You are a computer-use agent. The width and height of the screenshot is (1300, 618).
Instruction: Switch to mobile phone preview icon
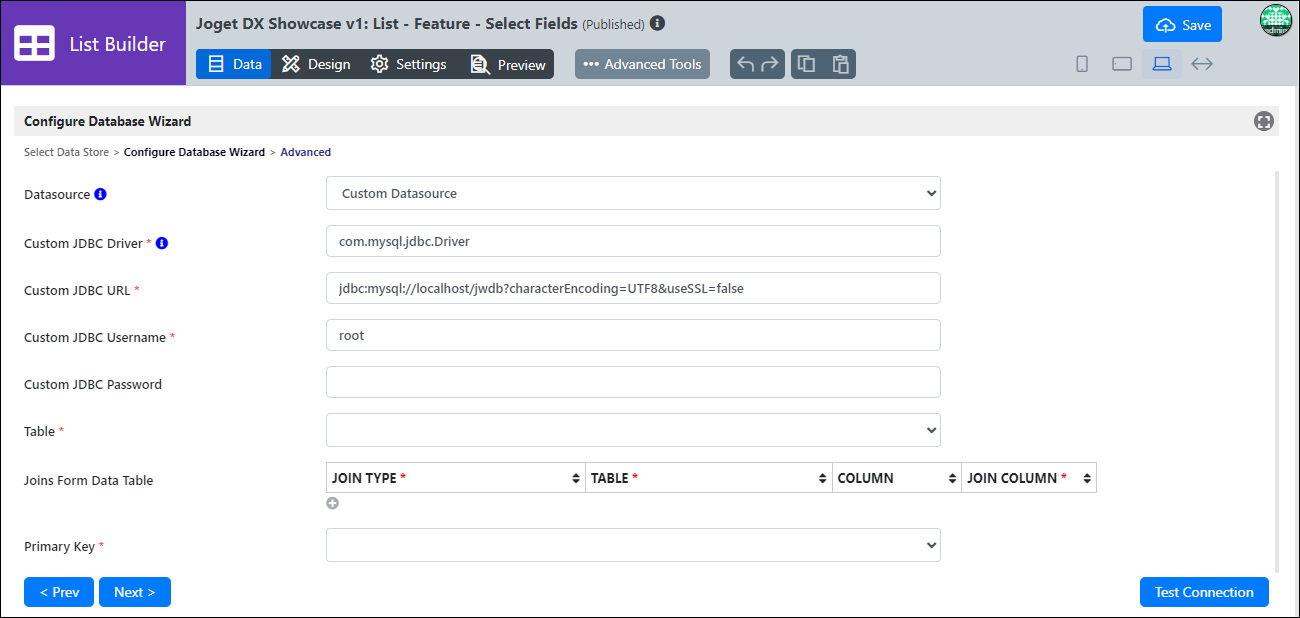[x=1082, y=64]
